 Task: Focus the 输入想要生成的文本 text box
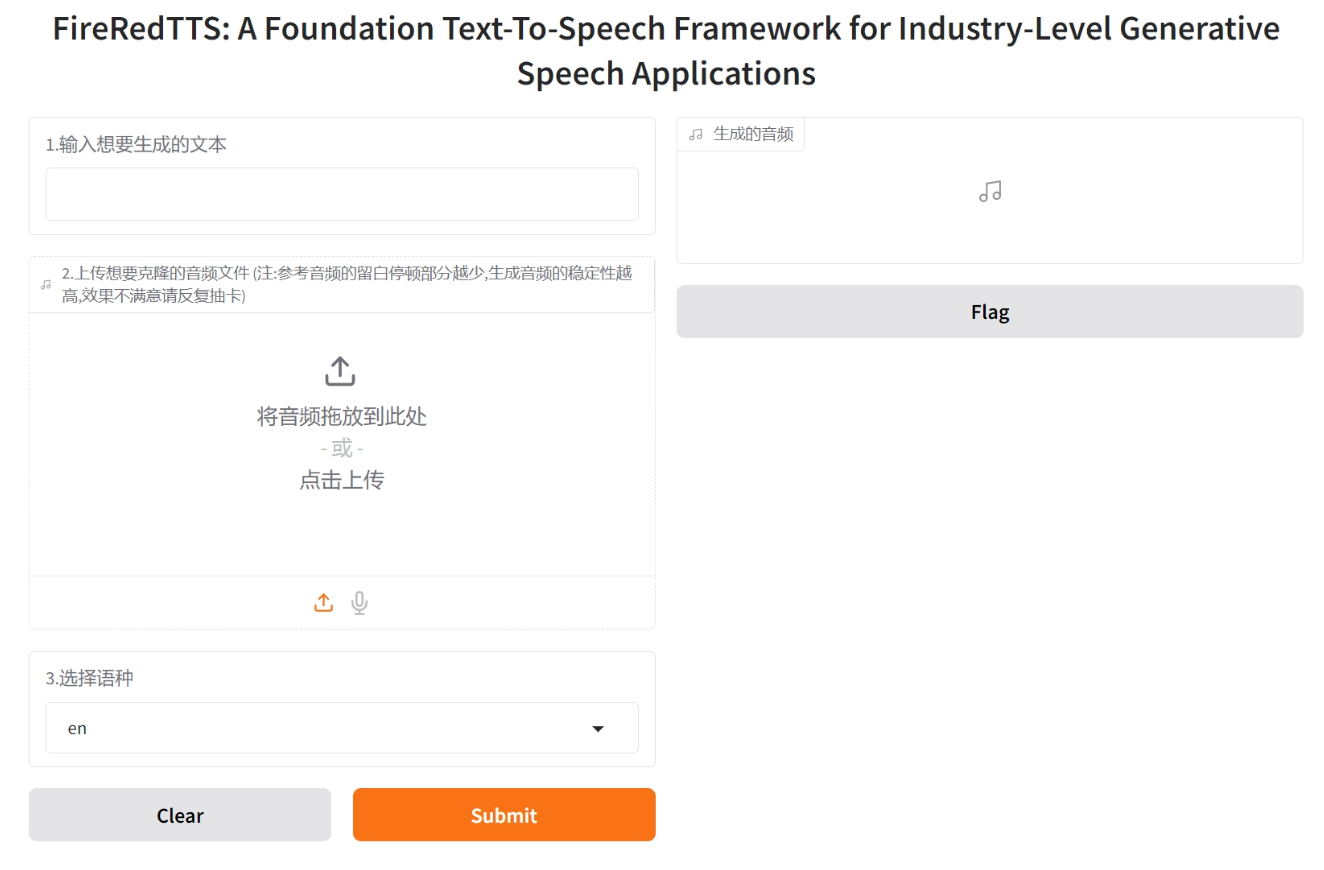[x=342, y=194]
